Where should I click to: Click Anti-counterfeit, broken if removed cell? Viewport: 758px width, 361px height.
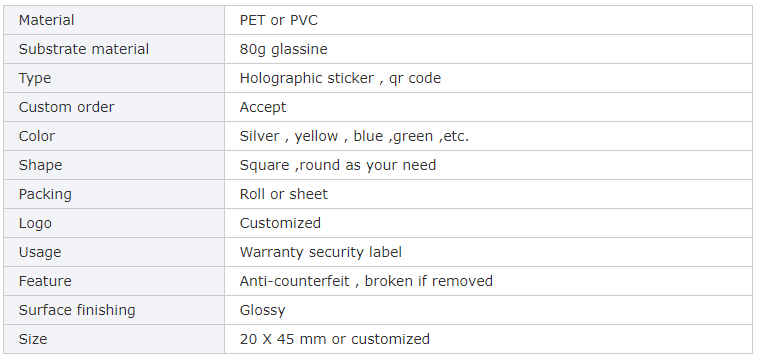(488, 281)
